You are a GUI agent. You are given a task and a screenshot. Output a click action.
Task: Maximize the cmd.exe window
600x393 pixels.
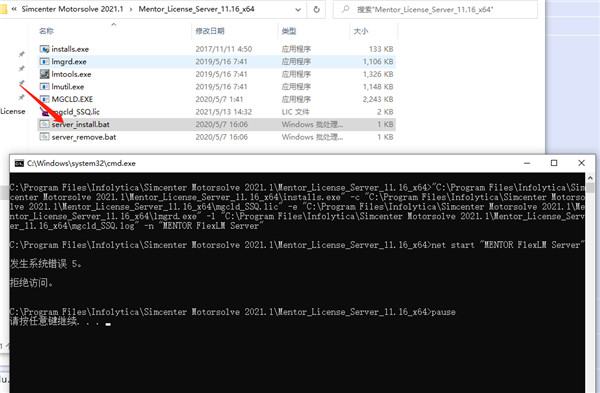click(x=554, y=163)
